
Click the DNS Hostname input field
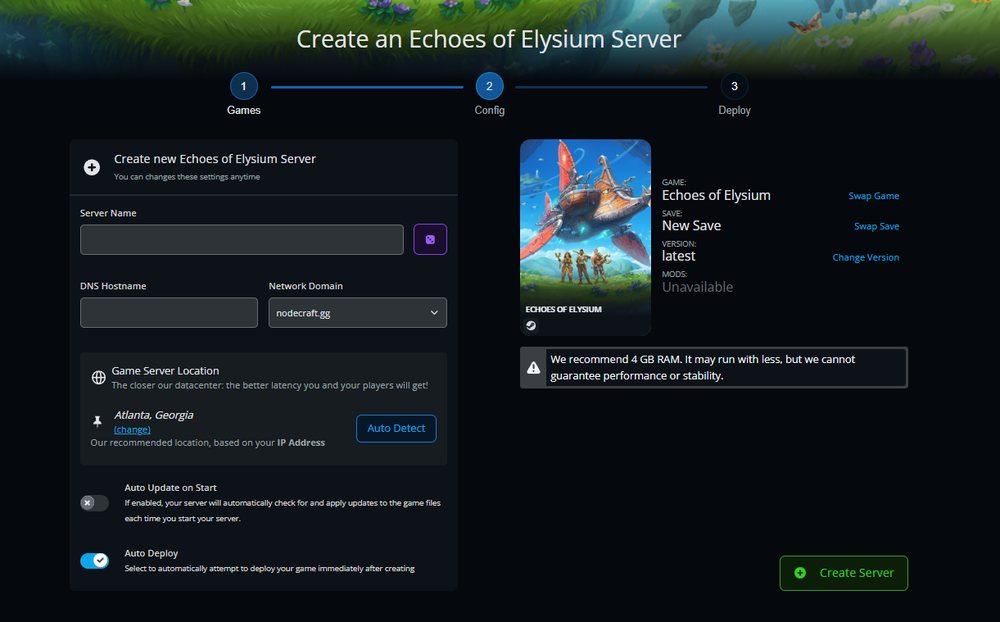click(x=168, y=312)
